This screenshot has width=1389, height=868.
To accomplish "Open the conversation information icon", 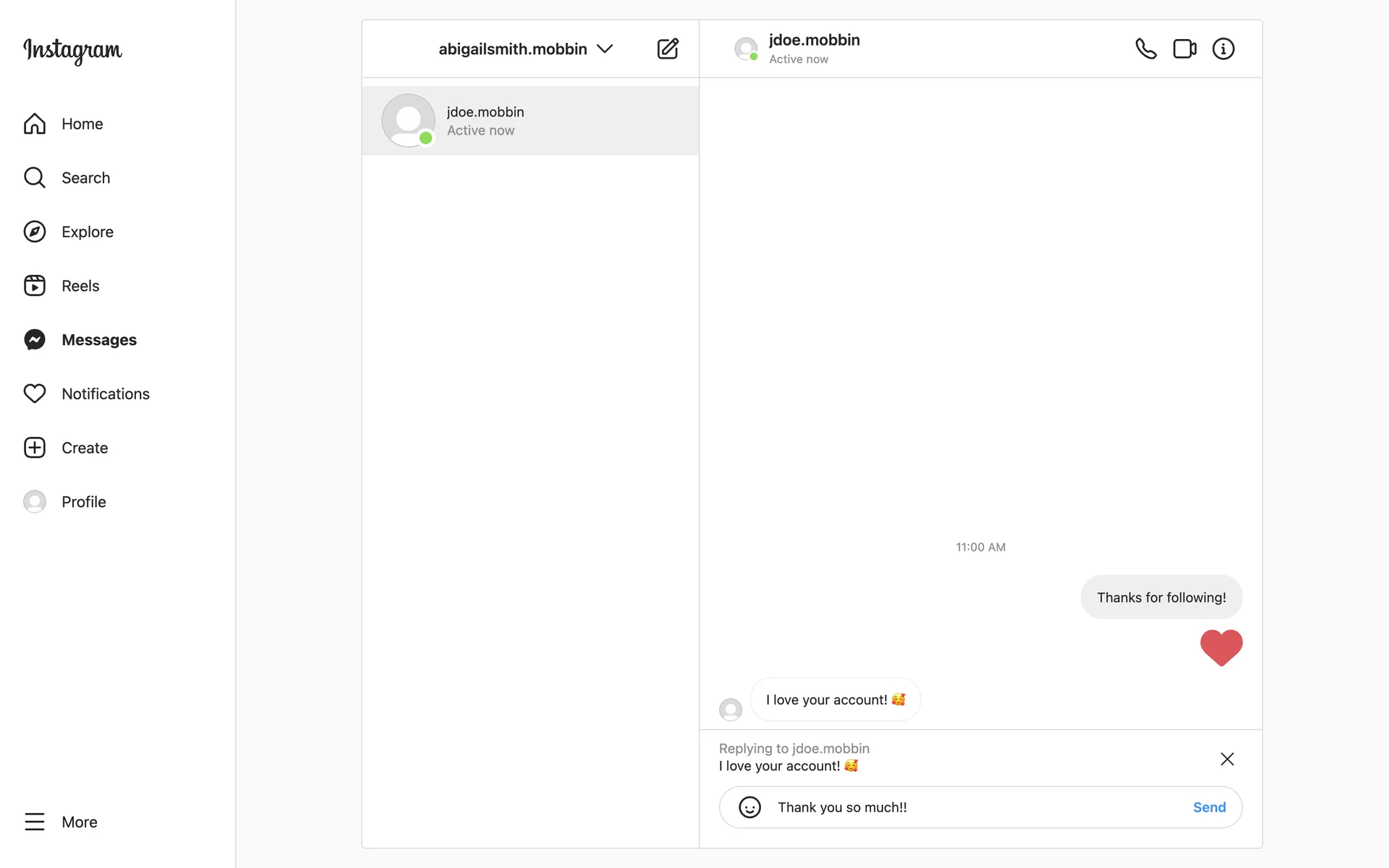I will tap(1223, 48).
